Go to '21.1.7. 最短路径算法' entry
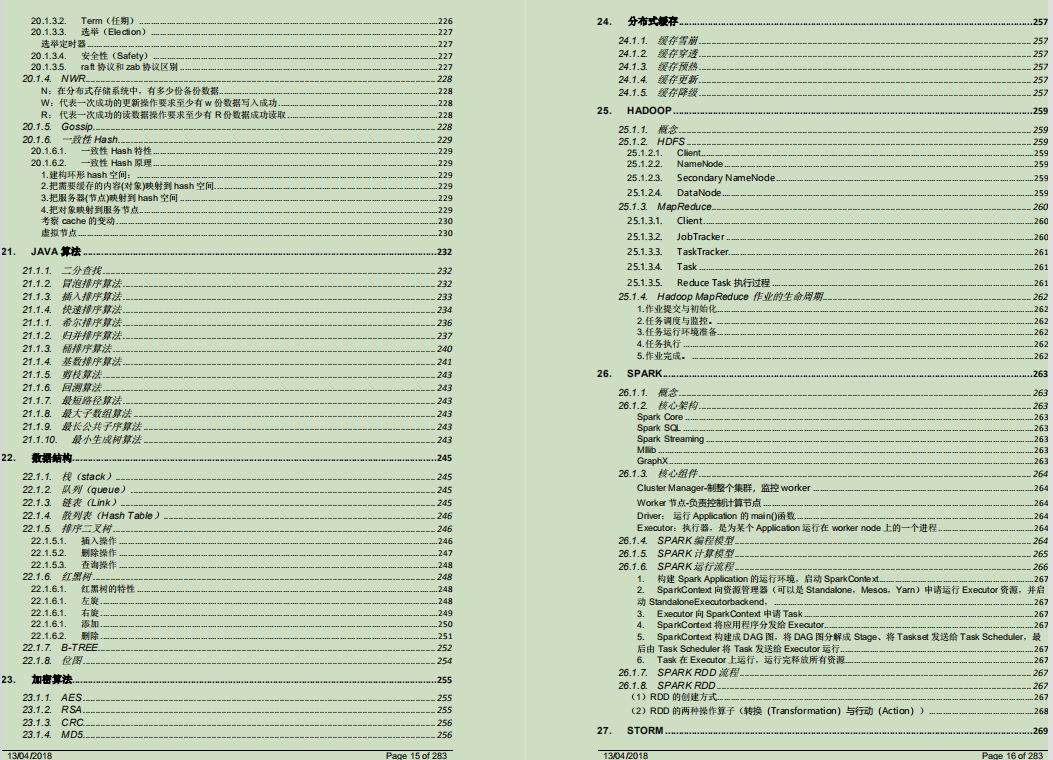 (x=237, y=401)
